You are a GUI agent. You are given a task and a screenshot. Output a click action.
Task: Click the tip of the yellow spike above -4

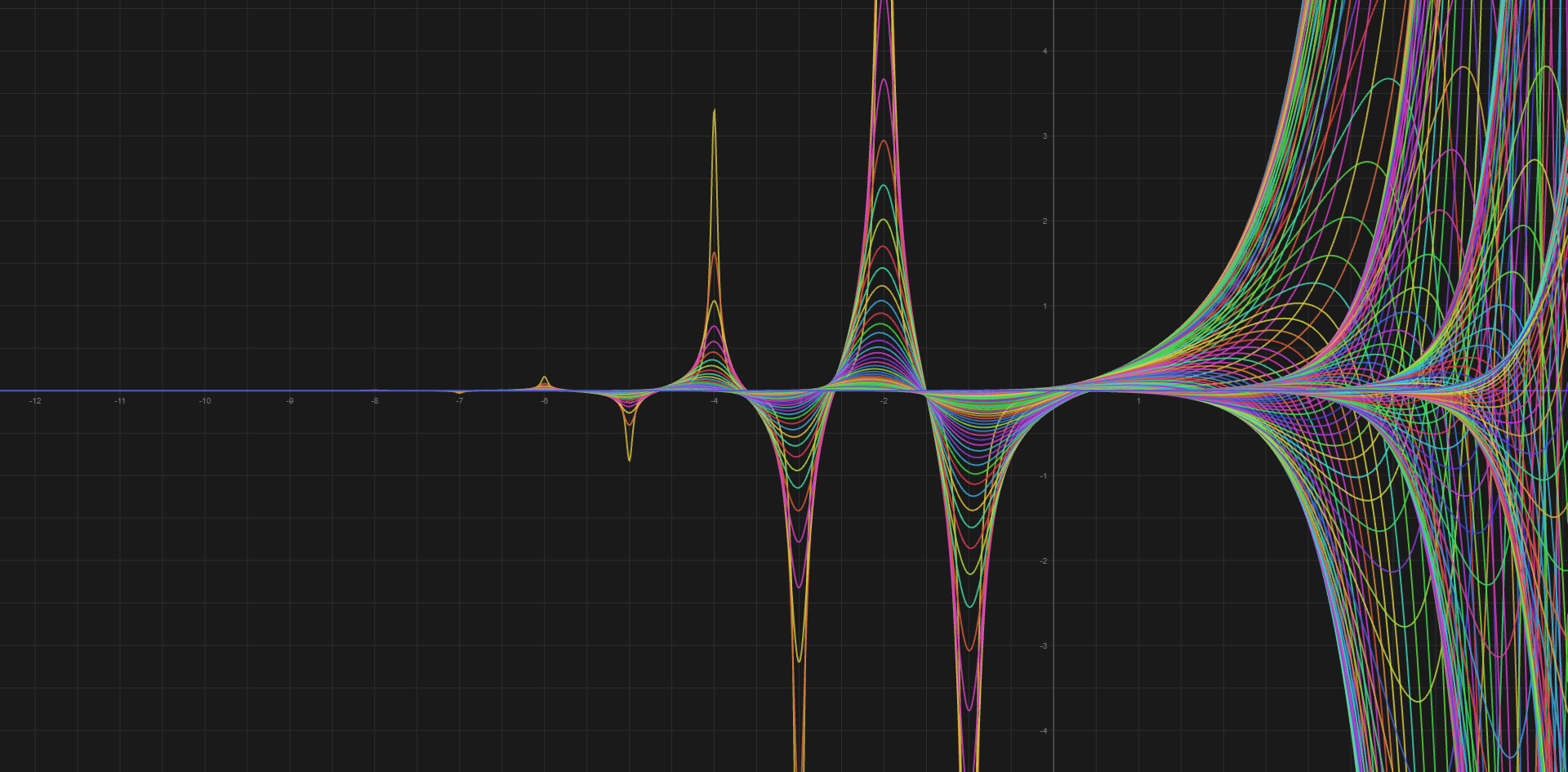pos(715,110)
